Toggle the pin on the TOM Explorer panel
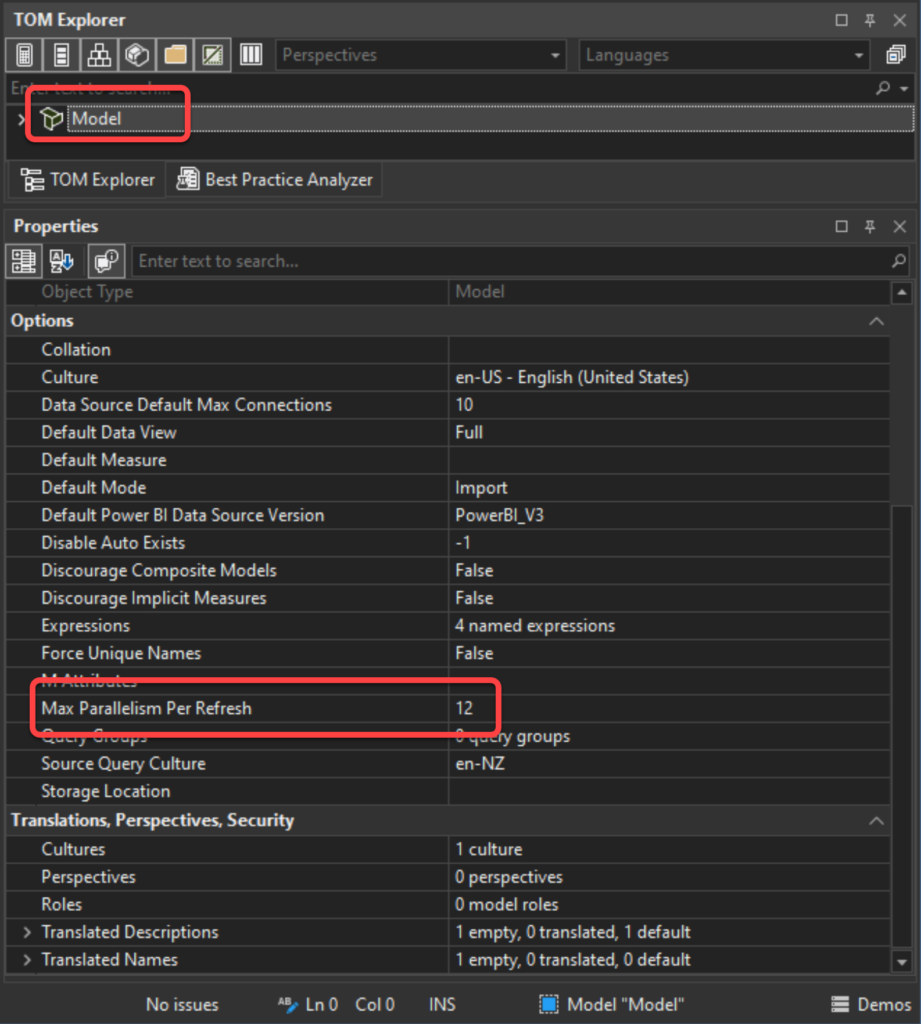921x1024 pixels. [869, 19]
